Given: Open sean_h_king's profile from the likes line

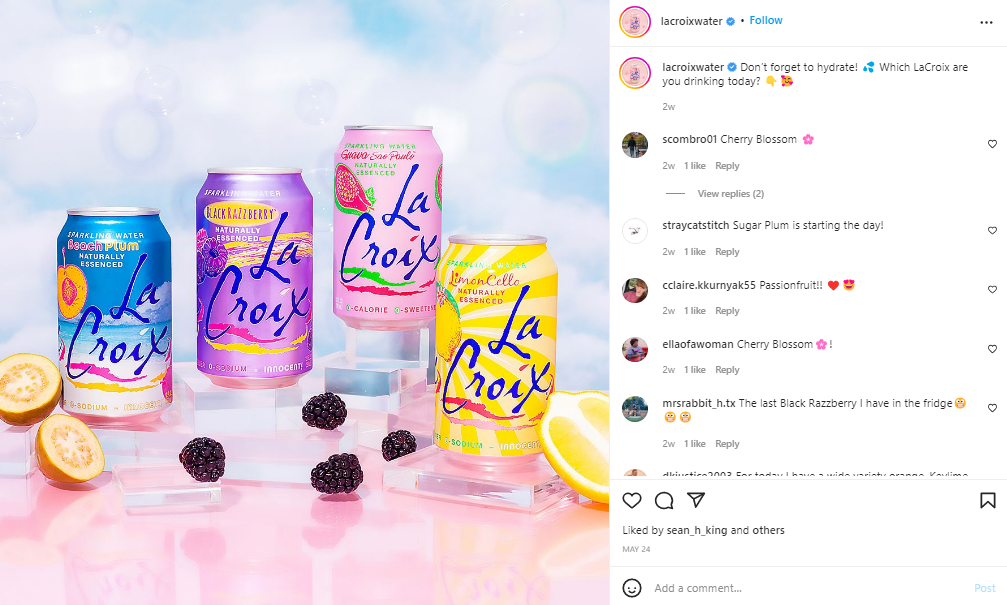Looking at the screenshot, I should [x=697, y=530].
